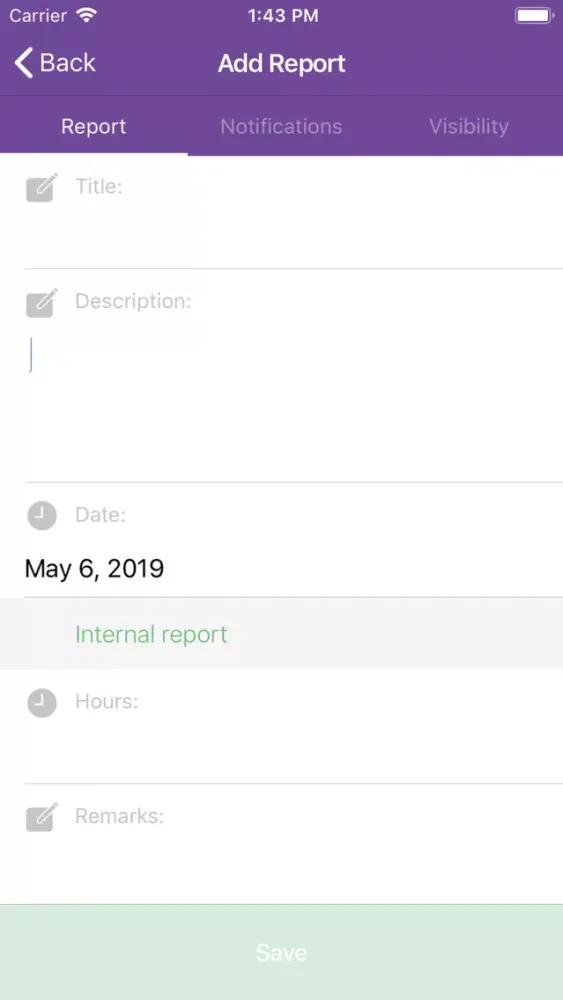Tap the clock icon beside Date

42,515
